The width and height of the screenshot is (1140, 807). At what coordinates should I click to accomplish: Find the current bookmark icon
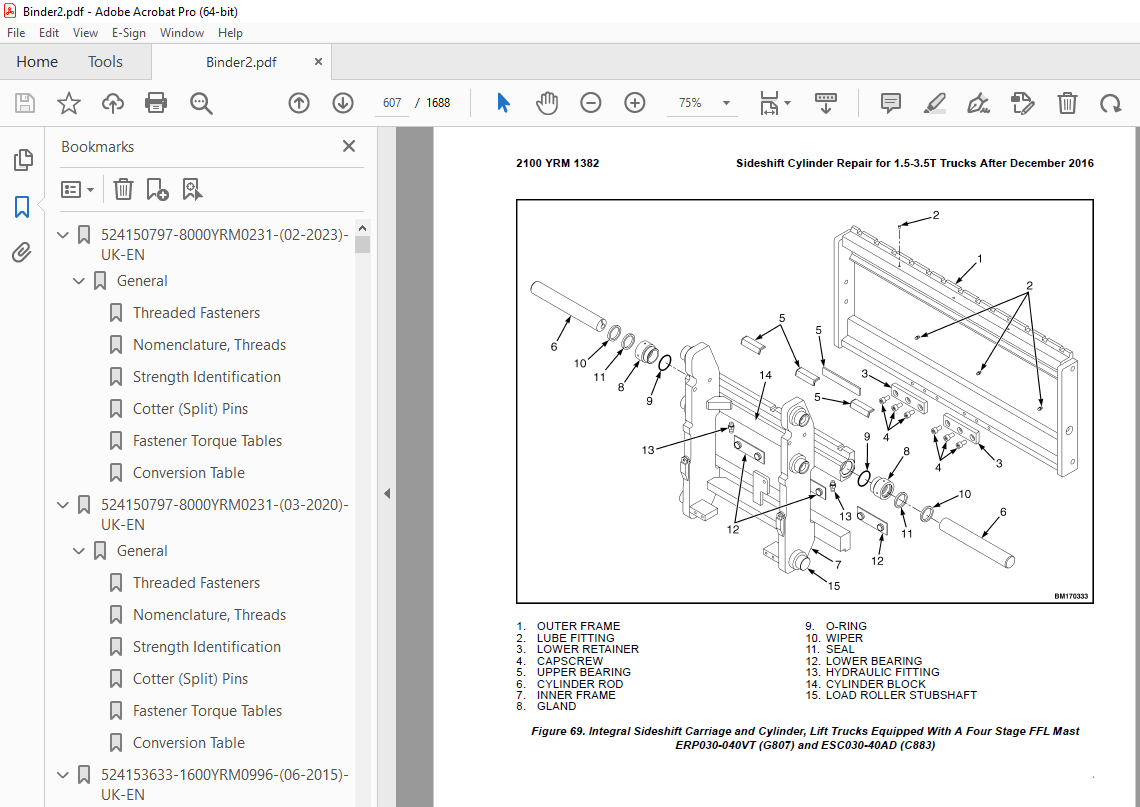tap(192, 190)
